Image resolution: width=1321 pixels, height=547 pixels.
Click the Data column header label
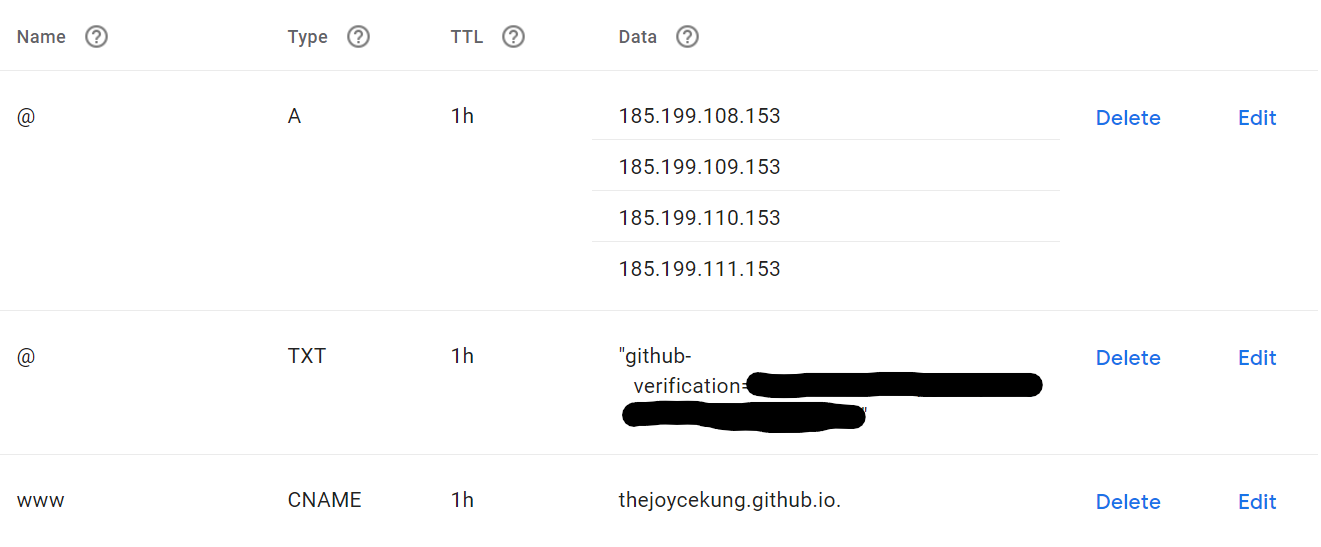638,37
